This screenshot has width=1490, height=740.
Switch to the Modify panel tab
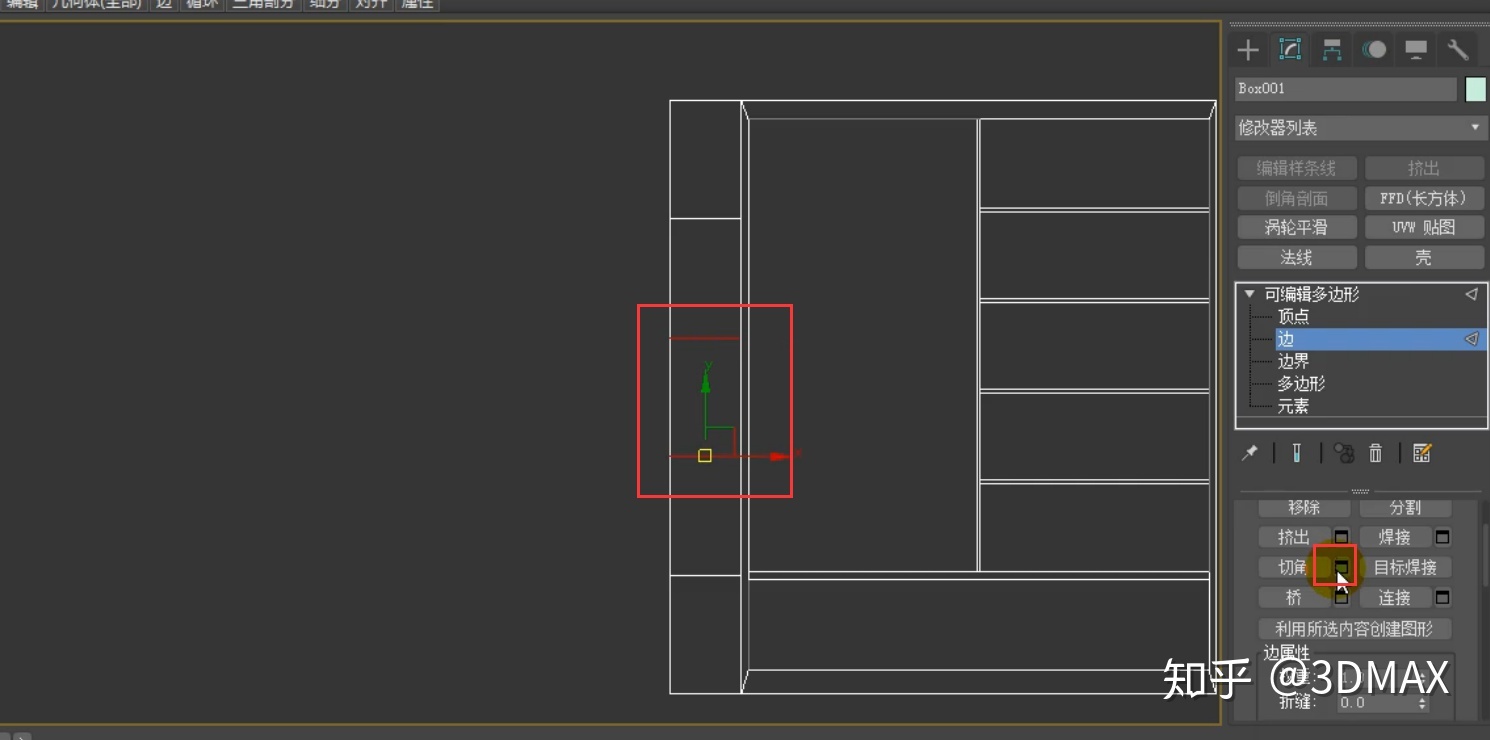[x=1290, y=49]
